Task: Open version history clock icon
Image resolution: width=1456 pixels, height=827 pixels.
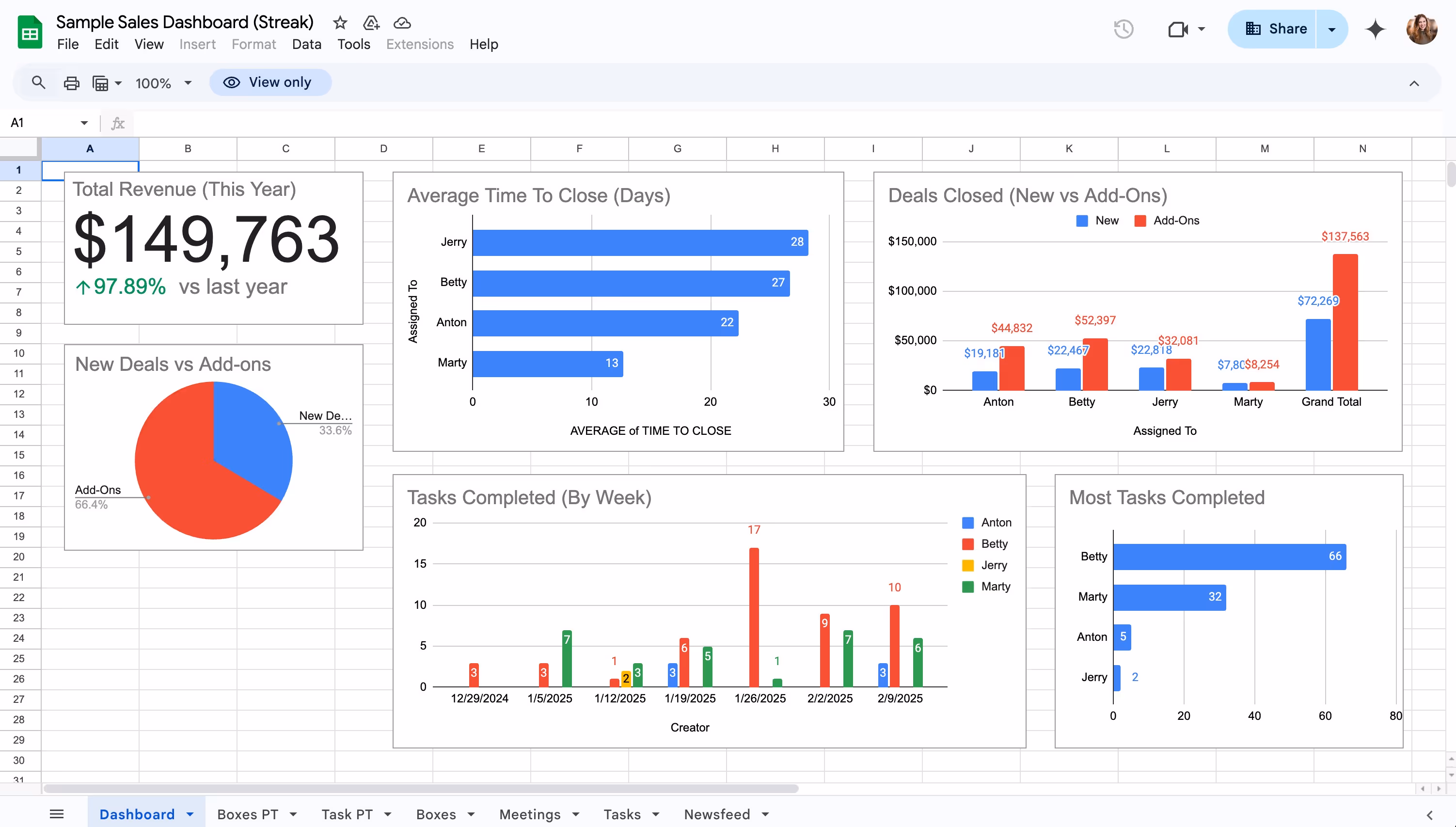Action: point(1123,29)
